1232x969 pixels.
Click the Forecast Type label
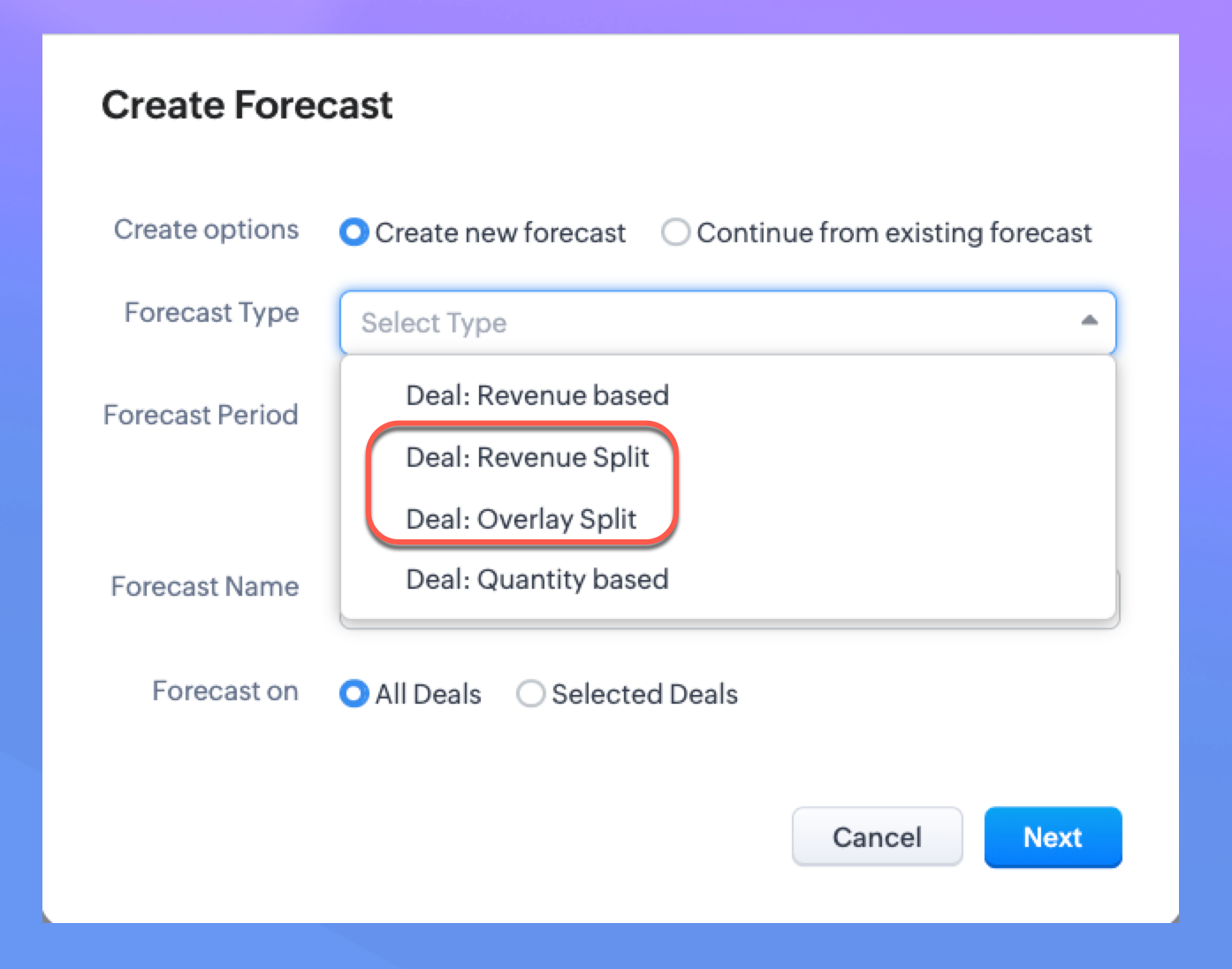point(211,313)
